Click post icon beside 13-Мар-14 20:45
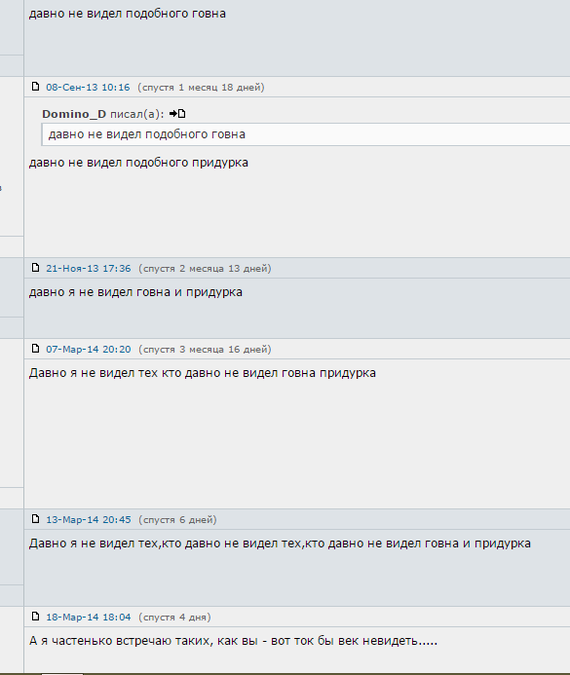 36,519
